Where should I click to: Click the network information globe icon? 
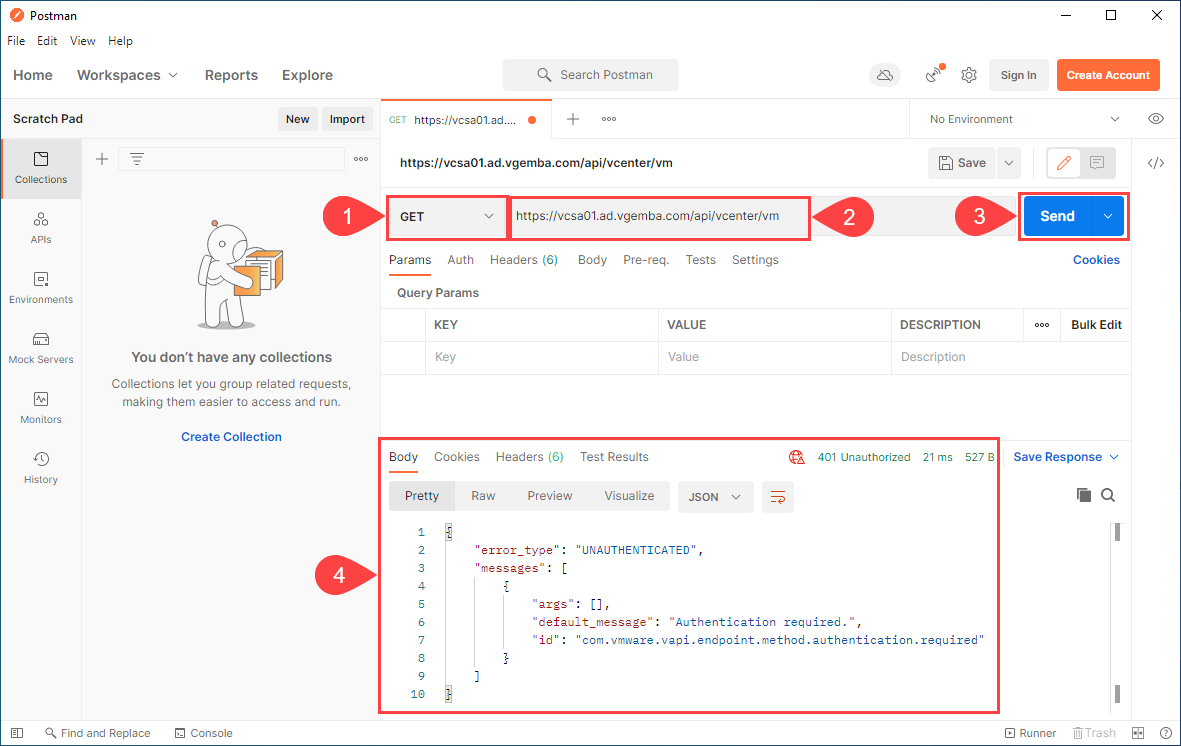[796, 457]
